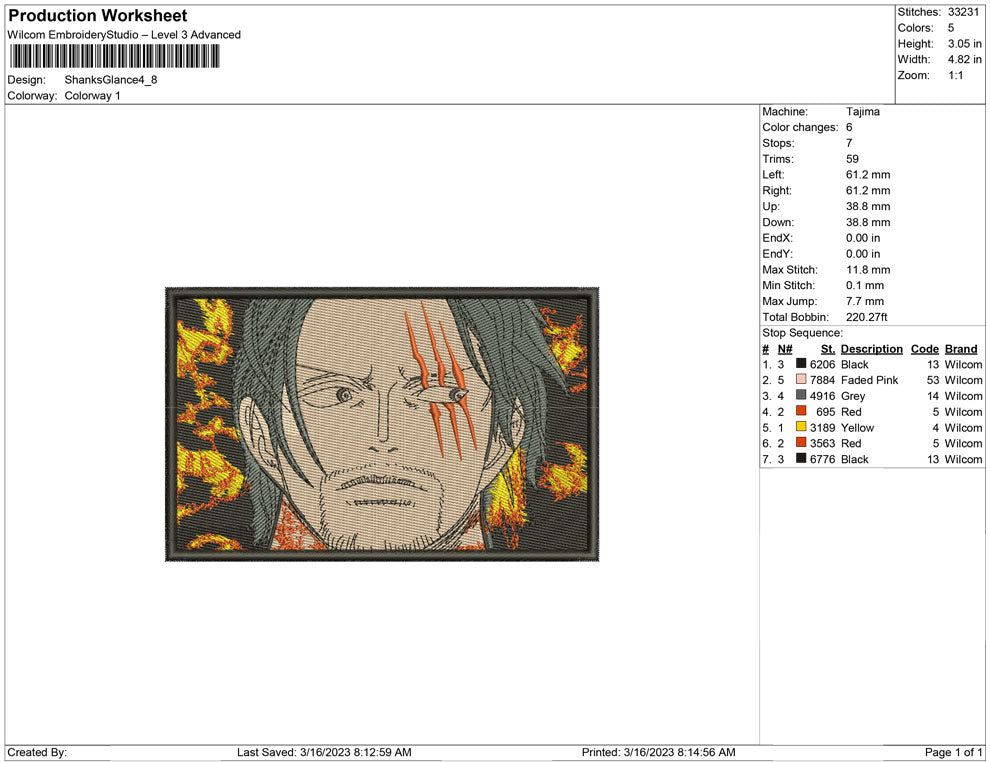Click the Red swatch for thread 695
990x762 pixels.
coord(801,411)
